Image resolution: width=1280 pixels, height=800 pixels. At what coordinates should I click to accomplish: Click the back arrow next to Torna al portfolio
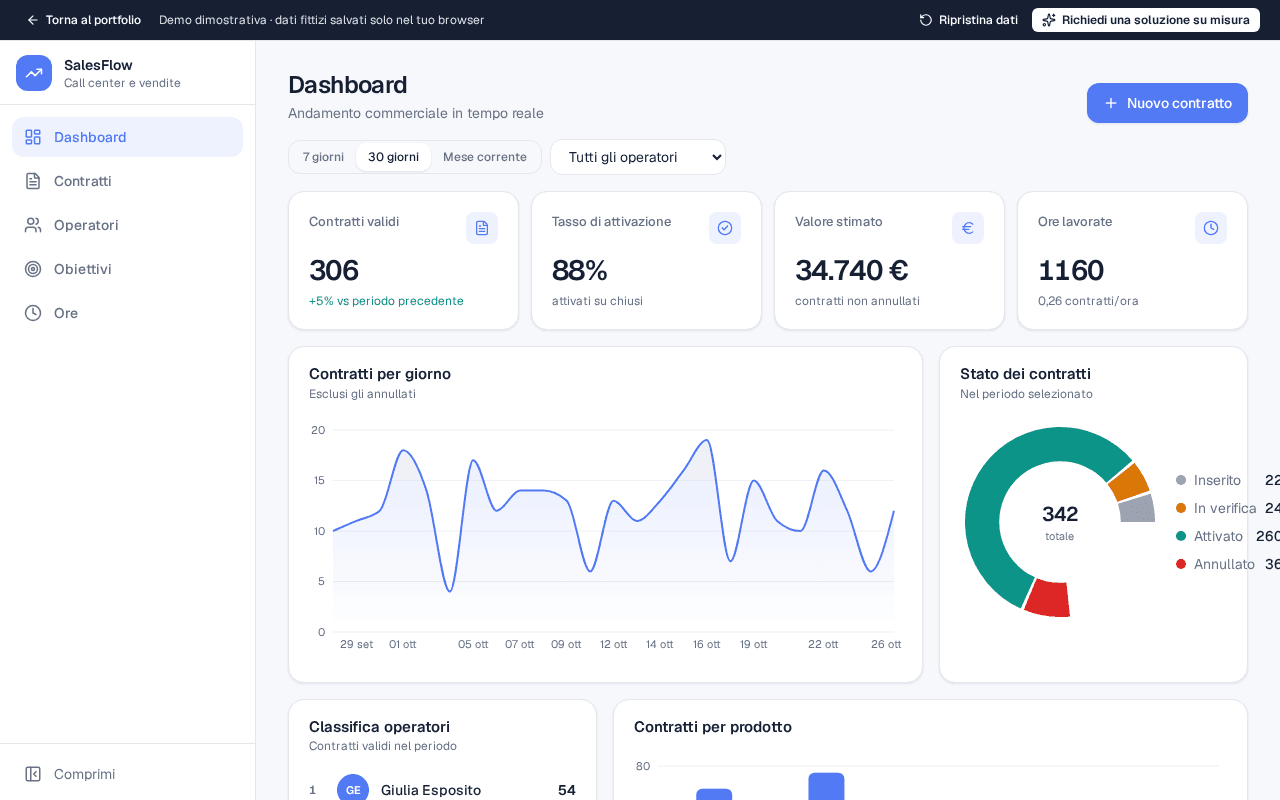33,20
